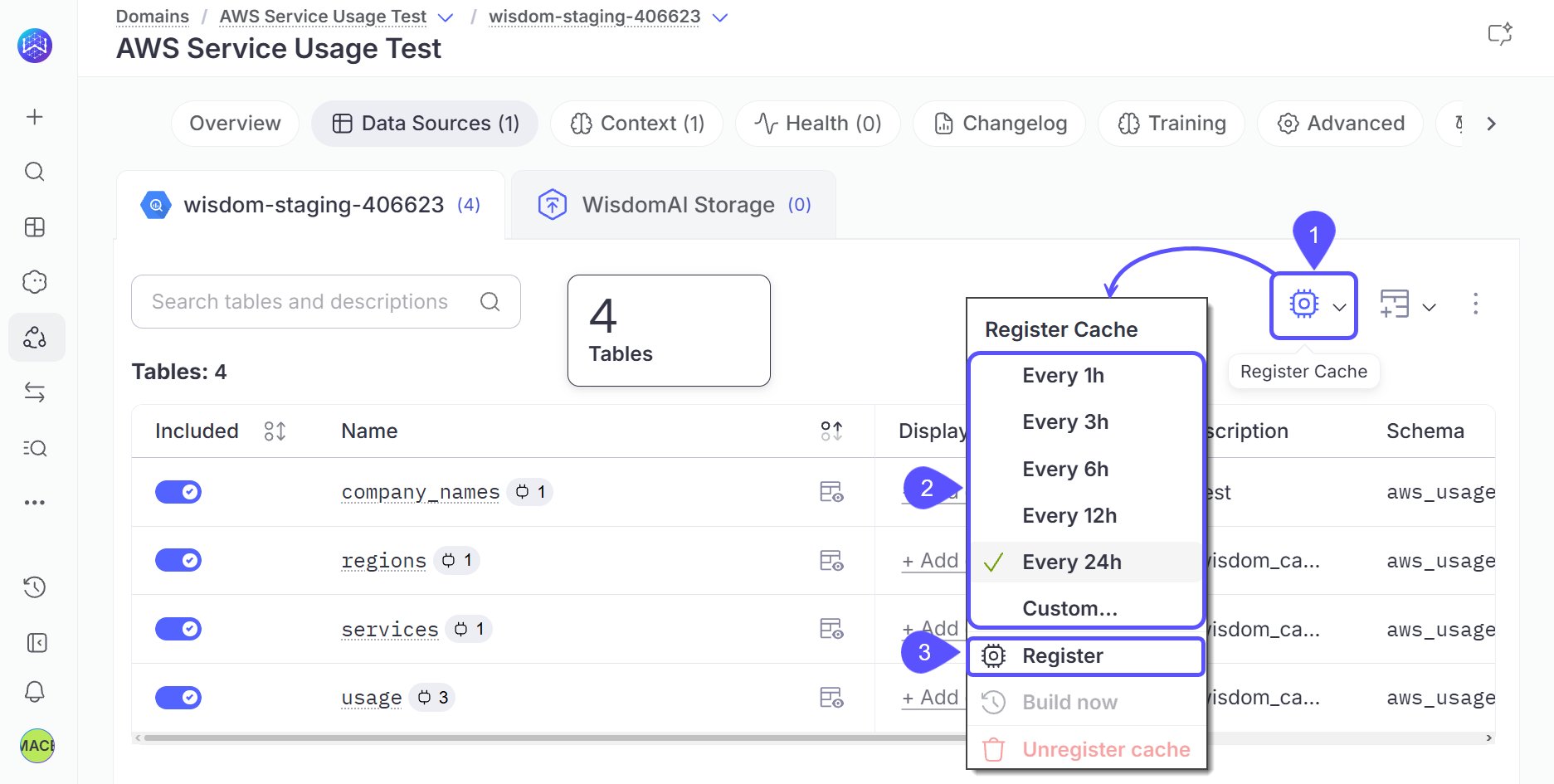Toggle regions included switch
This screenshot has width=1554, height=784.
coord(178,561)
